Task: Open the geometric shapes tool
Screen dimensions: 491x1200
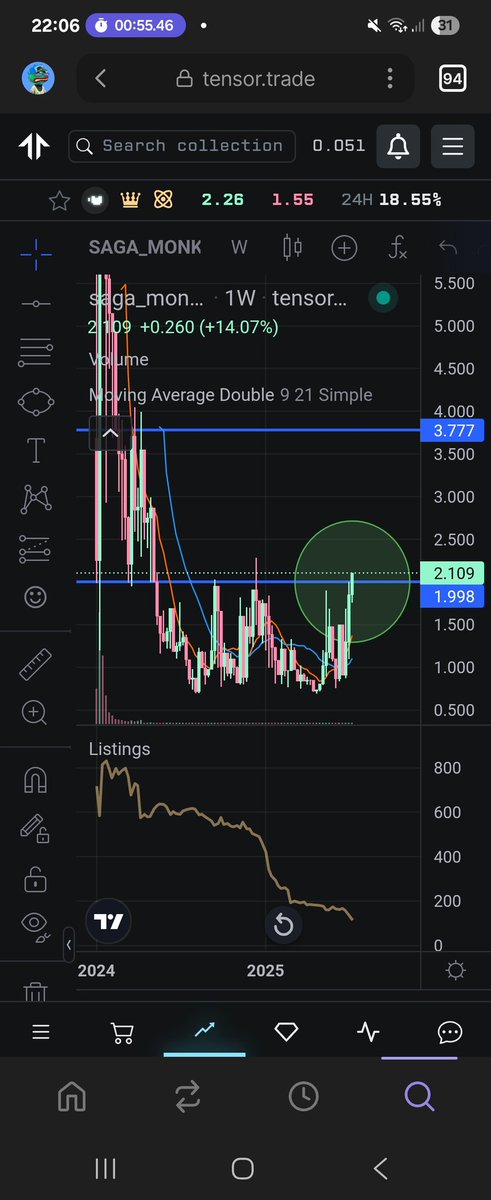Action: [36, 402]
